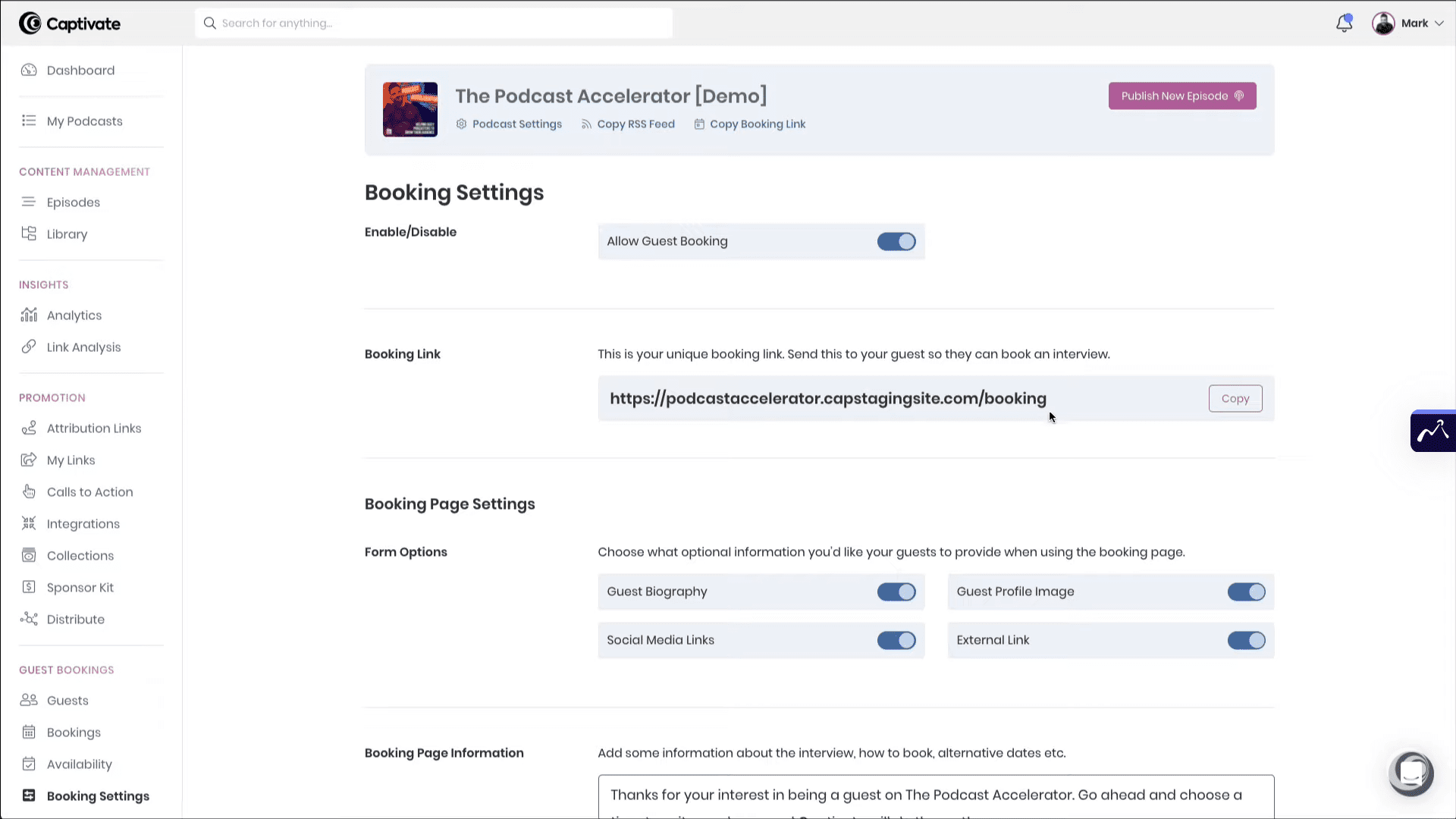1456x819 pixels.
Task: Open the notifications bell icon
Action: (1344, 24)
